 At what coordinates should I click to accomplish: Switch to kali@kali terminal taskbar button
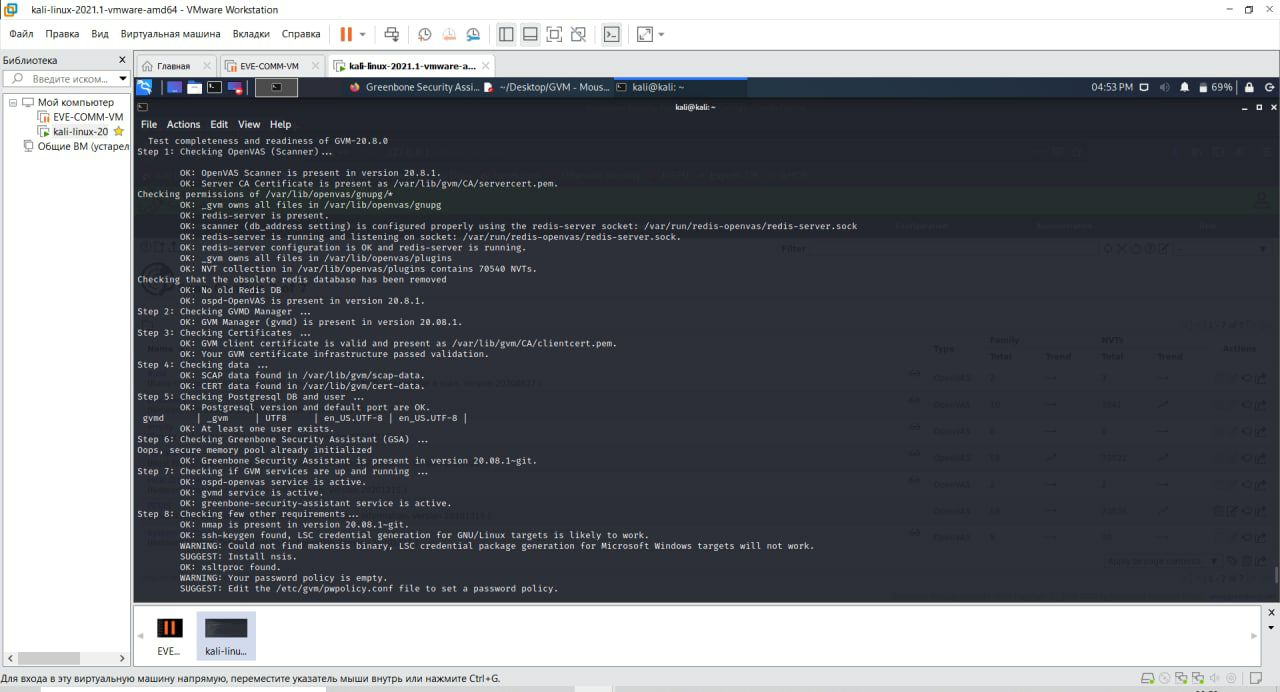[680, 87]
